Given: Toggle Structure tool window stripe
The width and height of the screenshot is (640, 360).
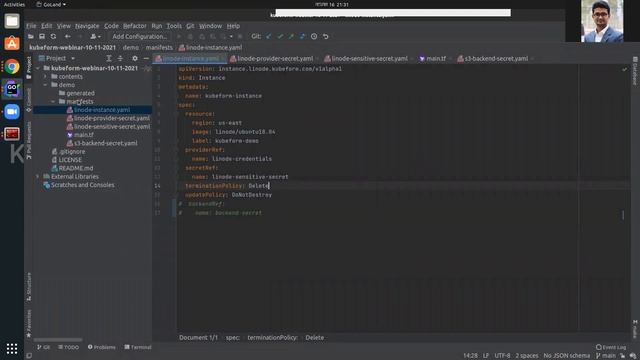Looking at the screenshot, I should click(x=29, y=287).
